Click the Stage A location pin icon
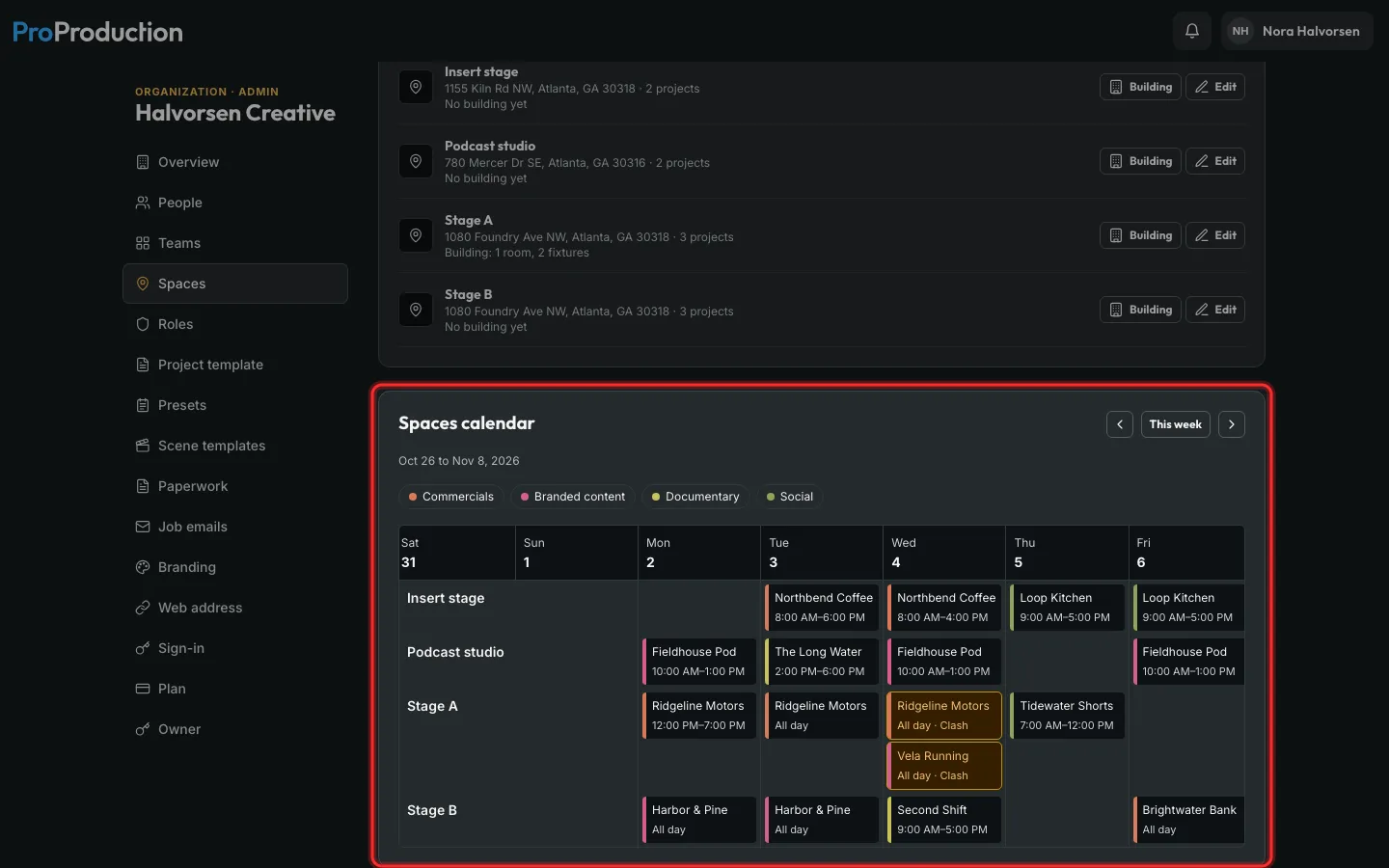 tap(416, 235)
